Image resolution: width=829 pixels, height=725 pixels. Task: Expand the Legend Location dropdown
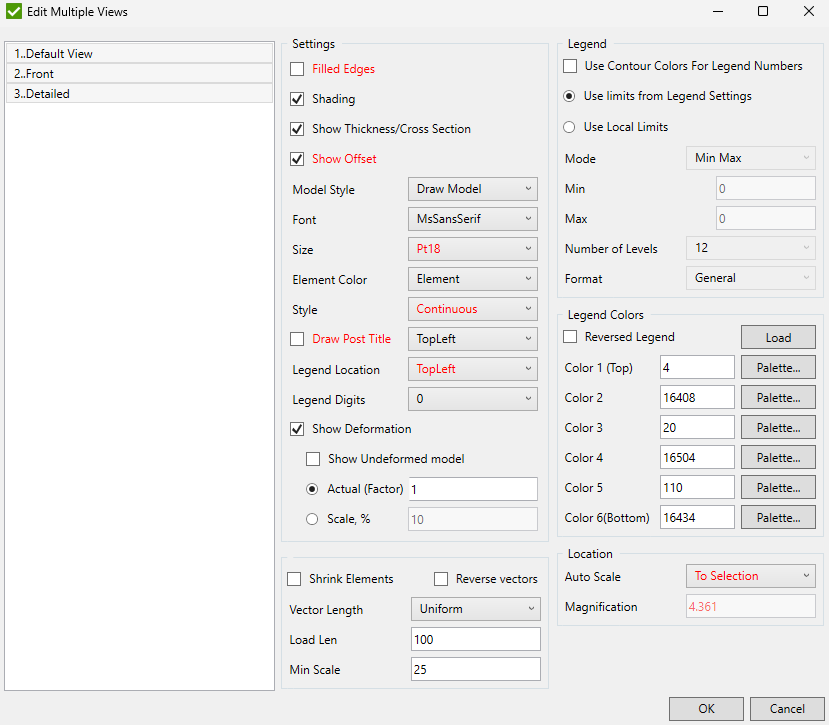tap(472, 369)
